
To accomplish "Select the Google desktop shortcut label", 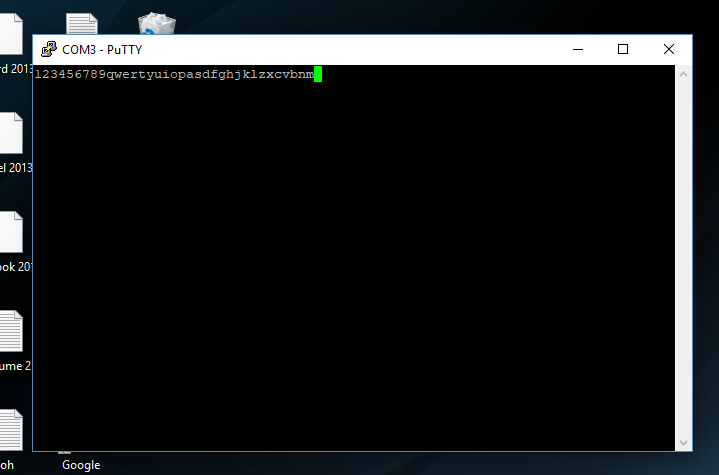I will click(81, 465).
